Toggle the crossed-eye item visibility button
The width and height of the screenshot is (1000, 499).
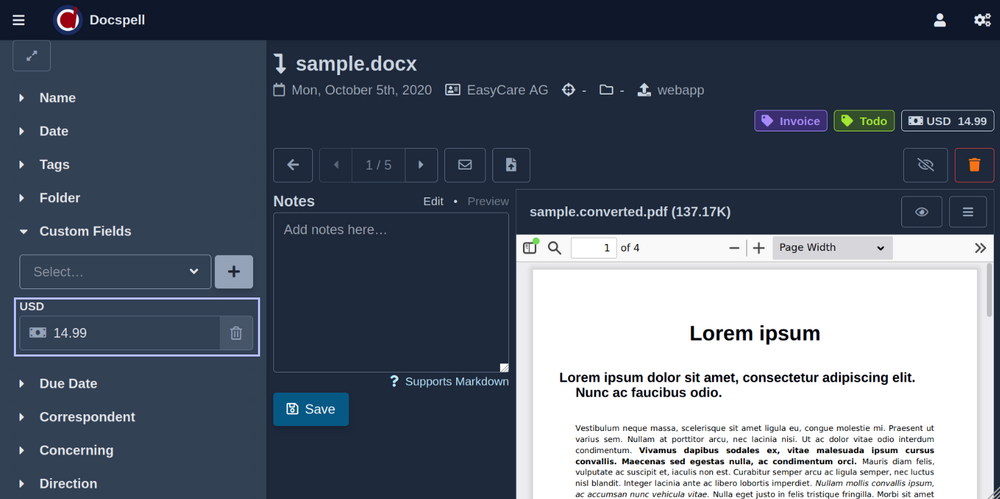[x=925, y=165]
